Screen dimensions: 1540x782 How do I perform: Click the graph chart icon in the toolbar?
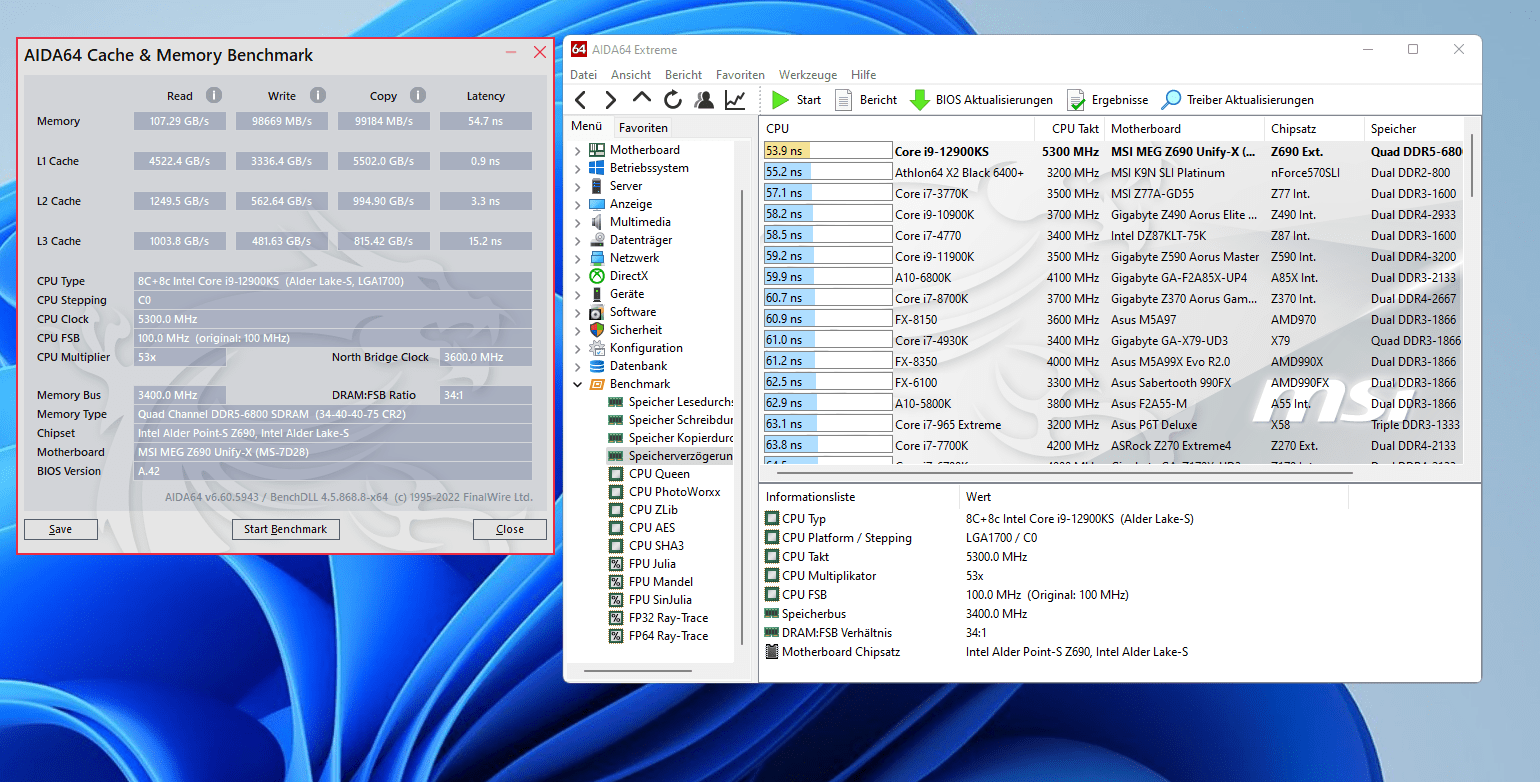[x=735, y=100]
